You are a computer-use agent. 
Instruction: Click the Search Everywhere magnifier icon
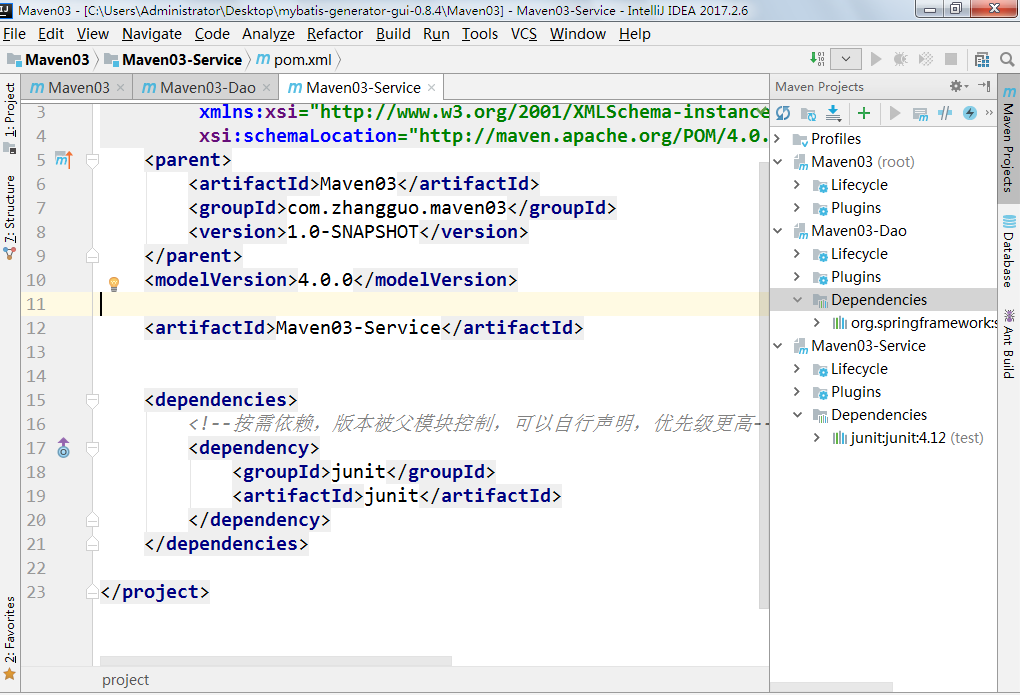coord(1007,59)
